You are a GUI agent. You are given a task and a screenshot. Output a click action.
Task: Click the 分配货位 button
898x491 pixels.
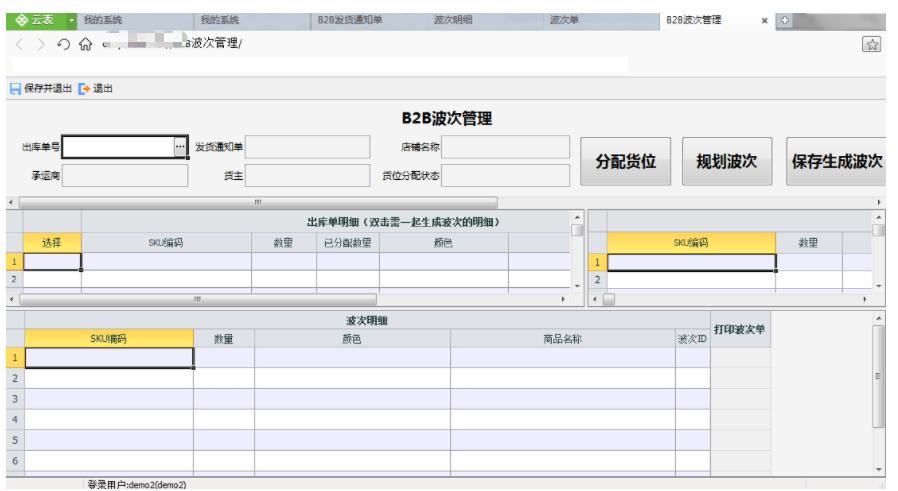(625, 162)
